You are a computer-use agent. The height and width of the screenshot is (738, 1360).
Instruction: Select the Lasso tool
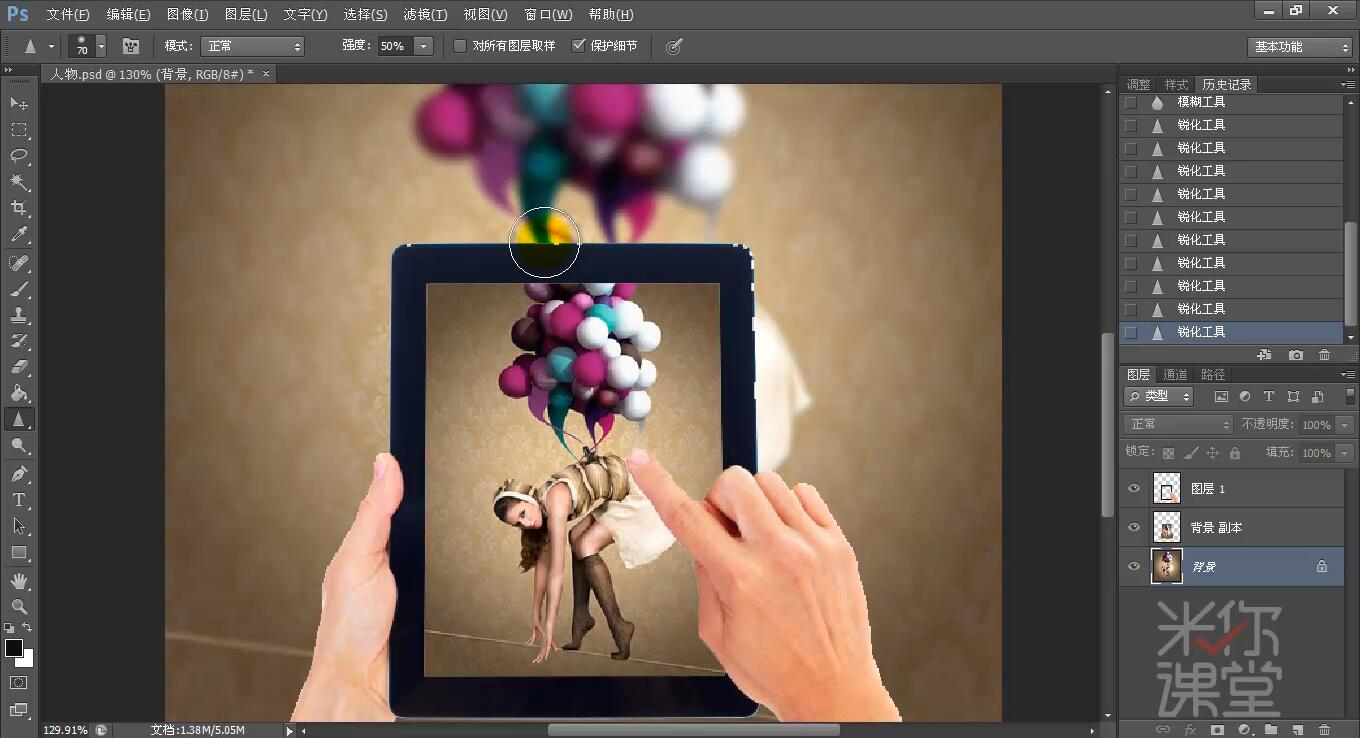pos(19,156)
